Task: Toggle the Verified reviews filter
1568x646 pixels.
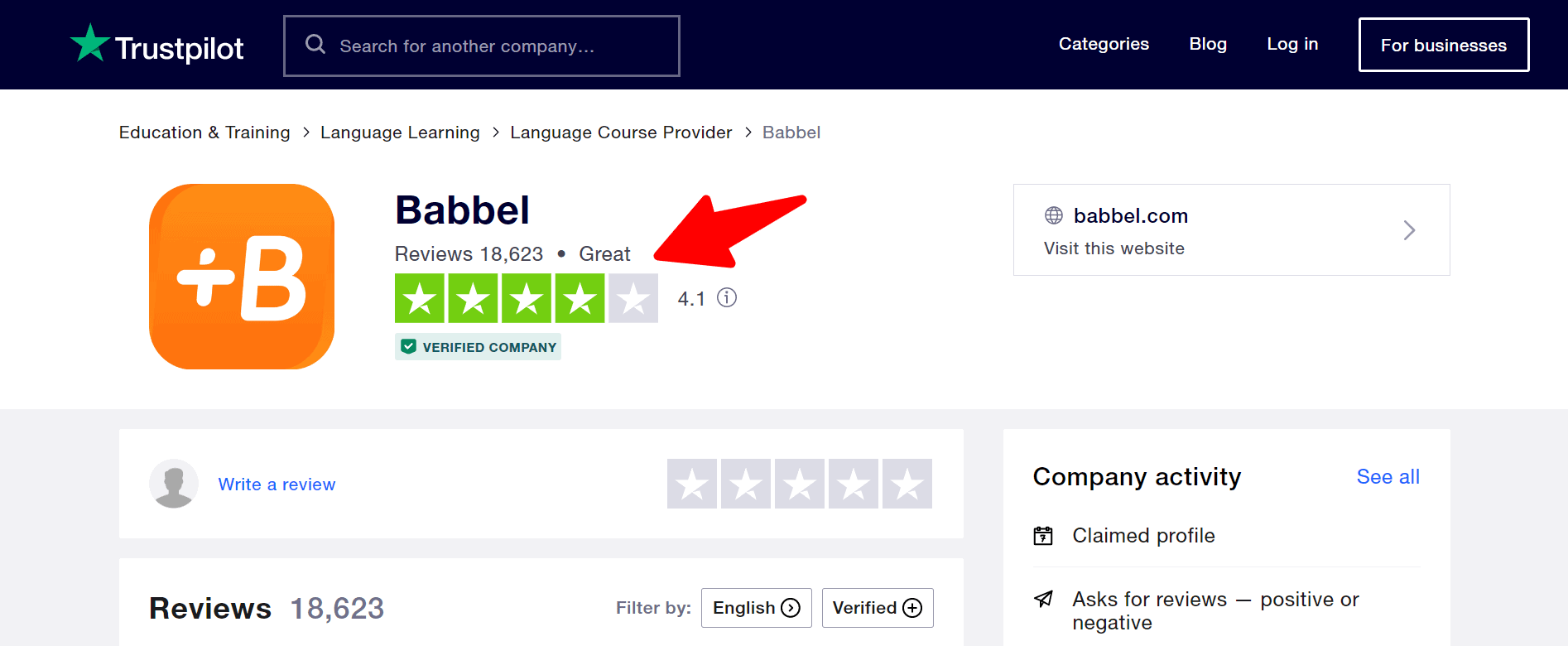Action: pos(878,608)
